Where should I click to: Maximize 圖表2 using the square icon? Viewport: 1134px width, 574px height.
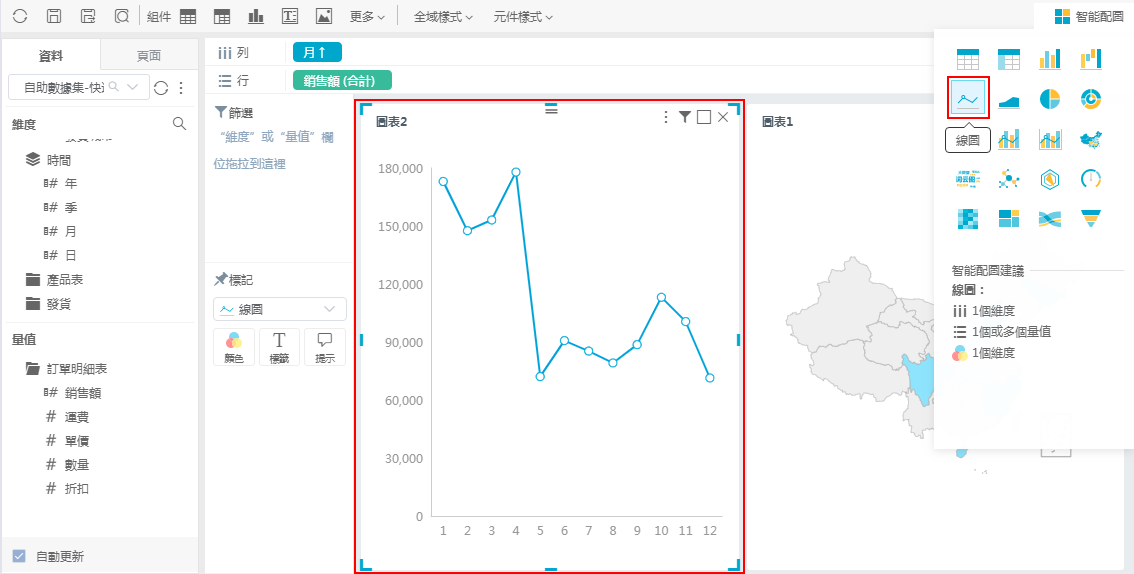pyautogui.click(x=704, y=117)
